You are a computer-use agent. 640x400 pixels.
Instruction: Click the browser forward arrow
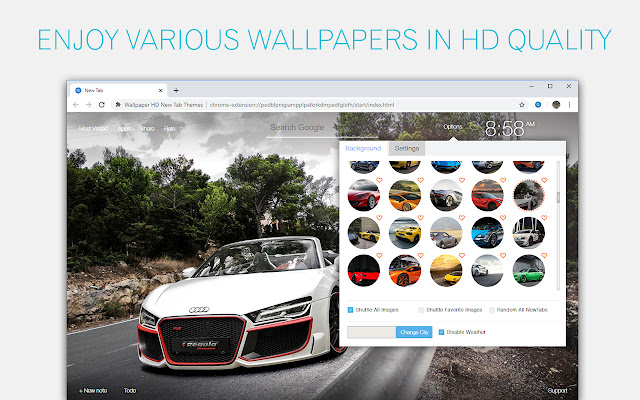click(x=89, y=105)
